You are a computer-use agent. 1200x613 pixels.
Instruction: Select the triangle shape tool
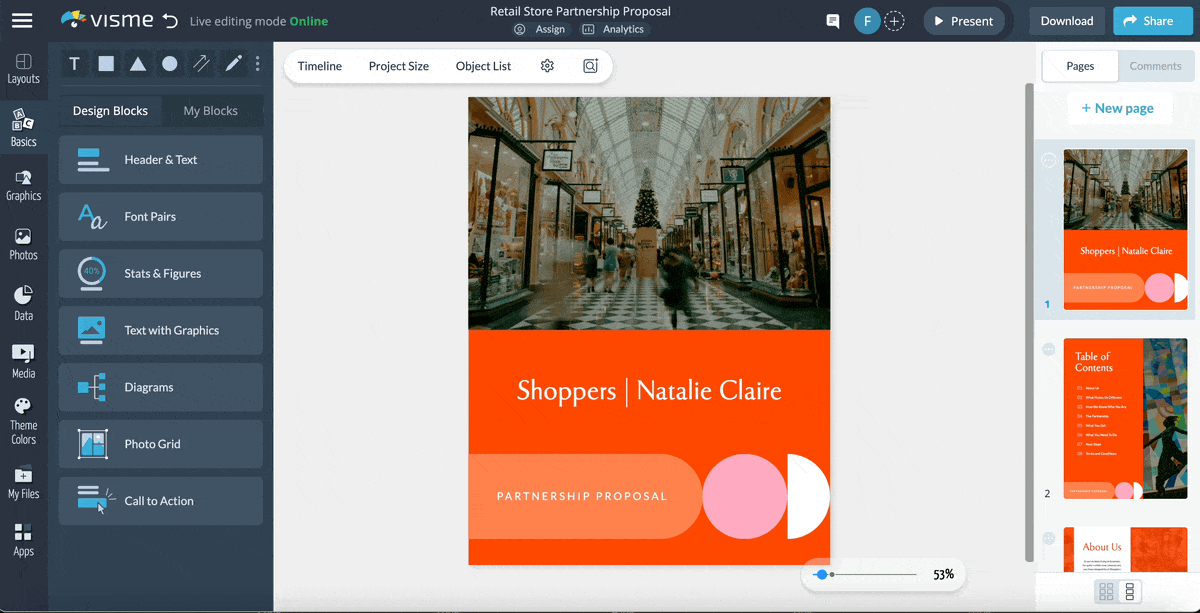coord(138,63)
